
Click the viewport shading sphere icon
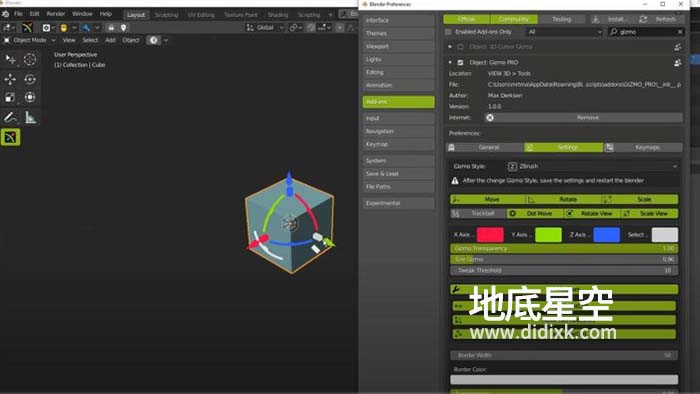(154, 40)
